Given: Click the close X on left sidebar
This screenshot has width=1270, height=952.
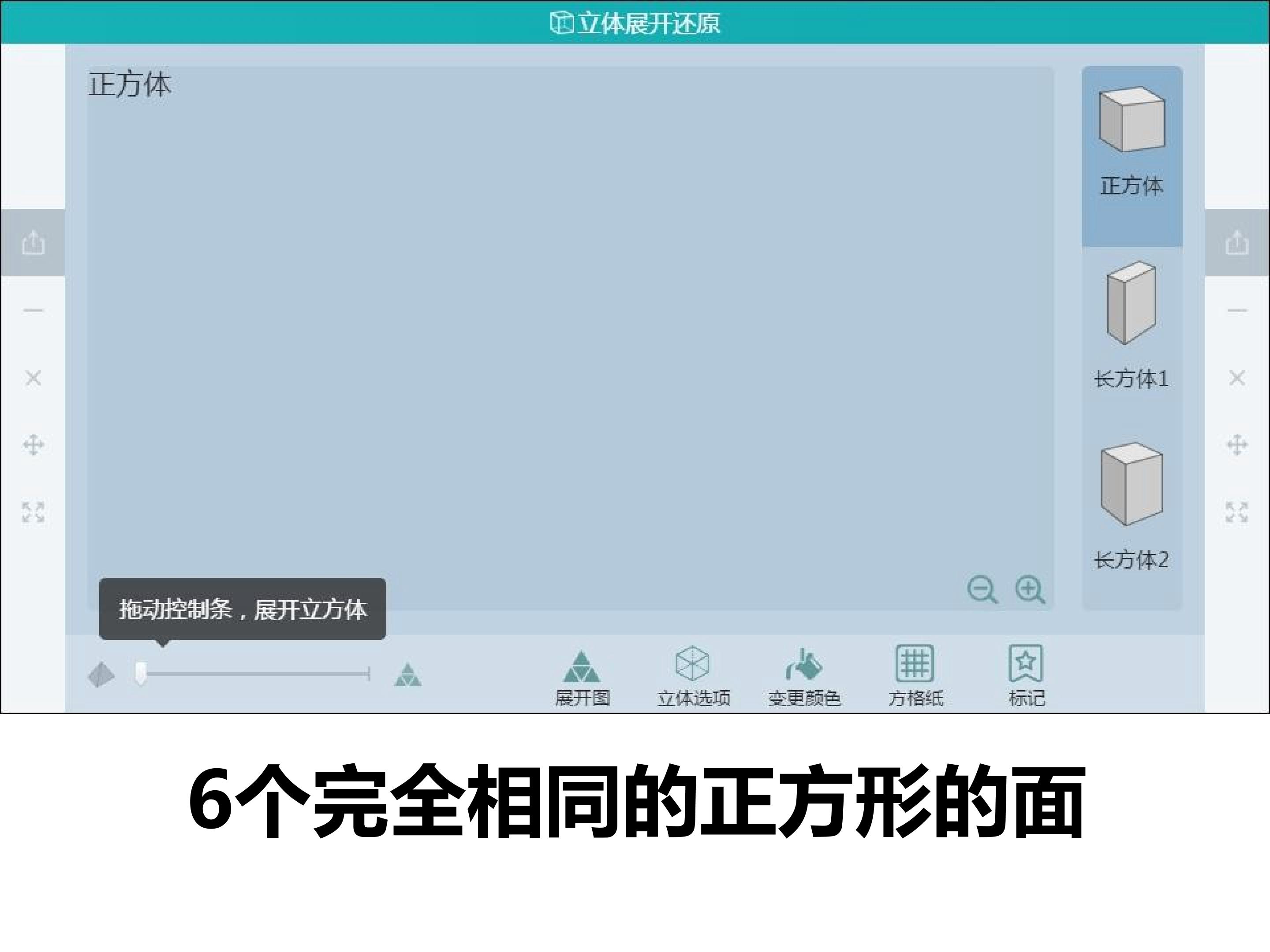Looking at the screenshot, I should pyautogui.click(x=33, y=378).
